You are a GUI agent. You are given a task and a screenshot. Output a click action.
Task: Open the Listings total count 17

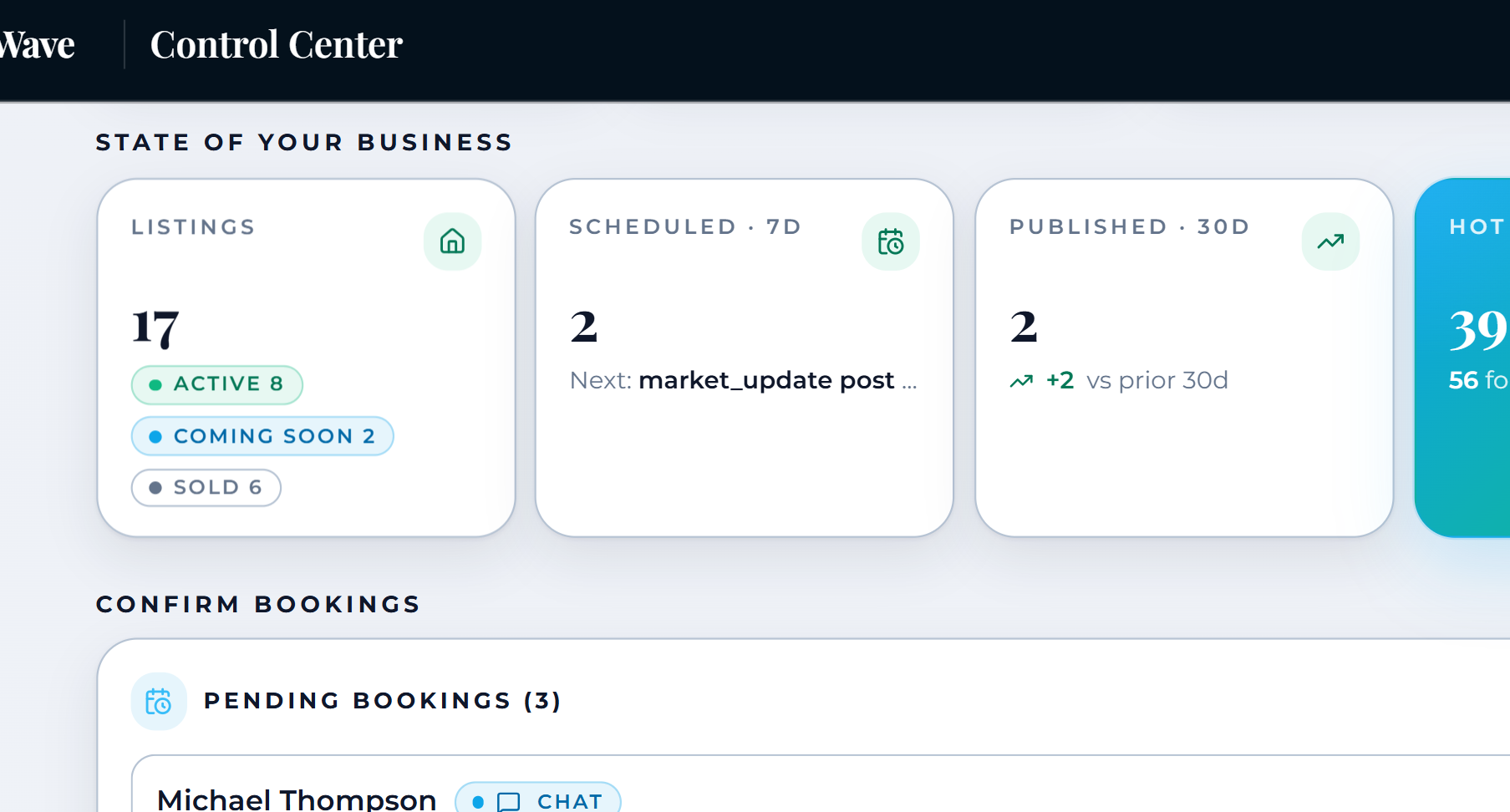tap(155, 327)
